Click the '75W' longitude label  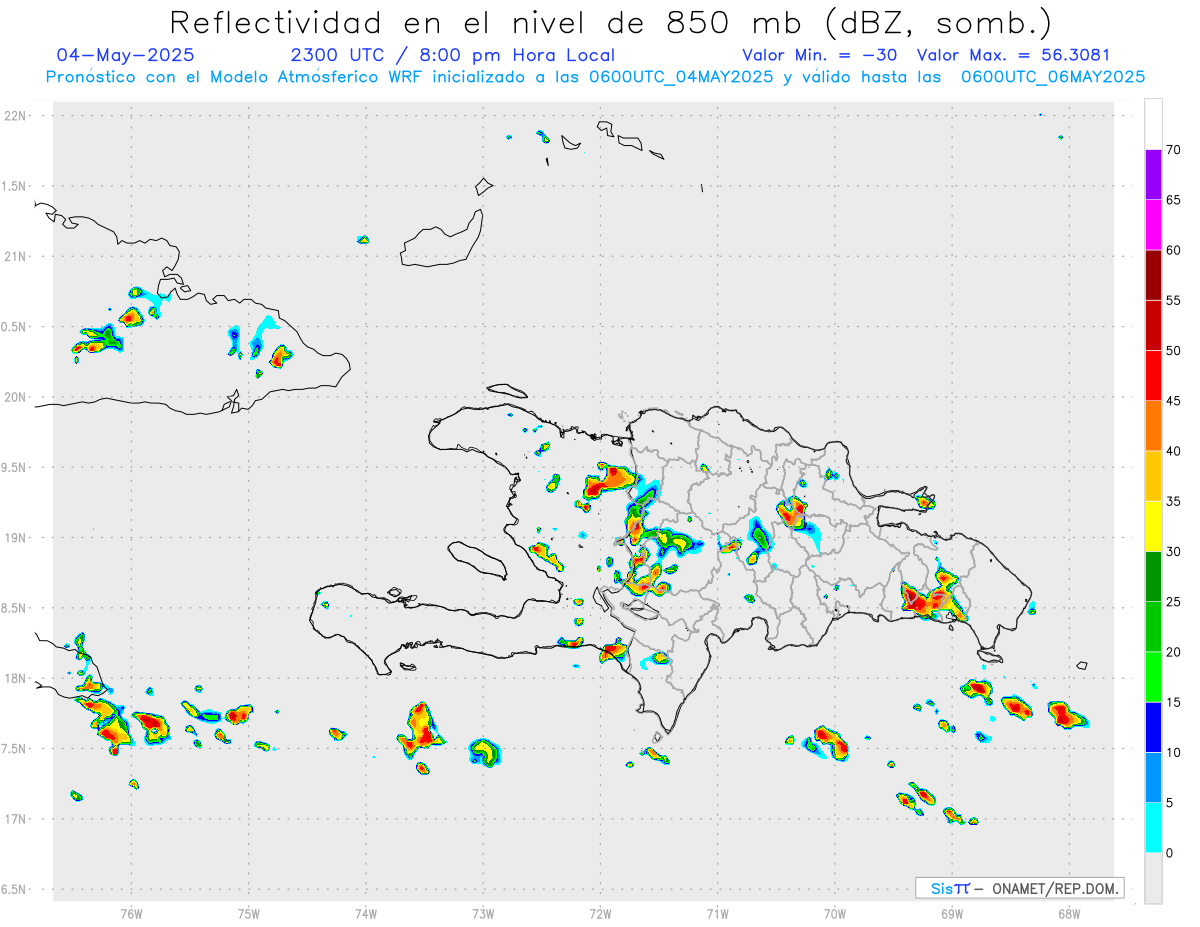tap(248, 914)
